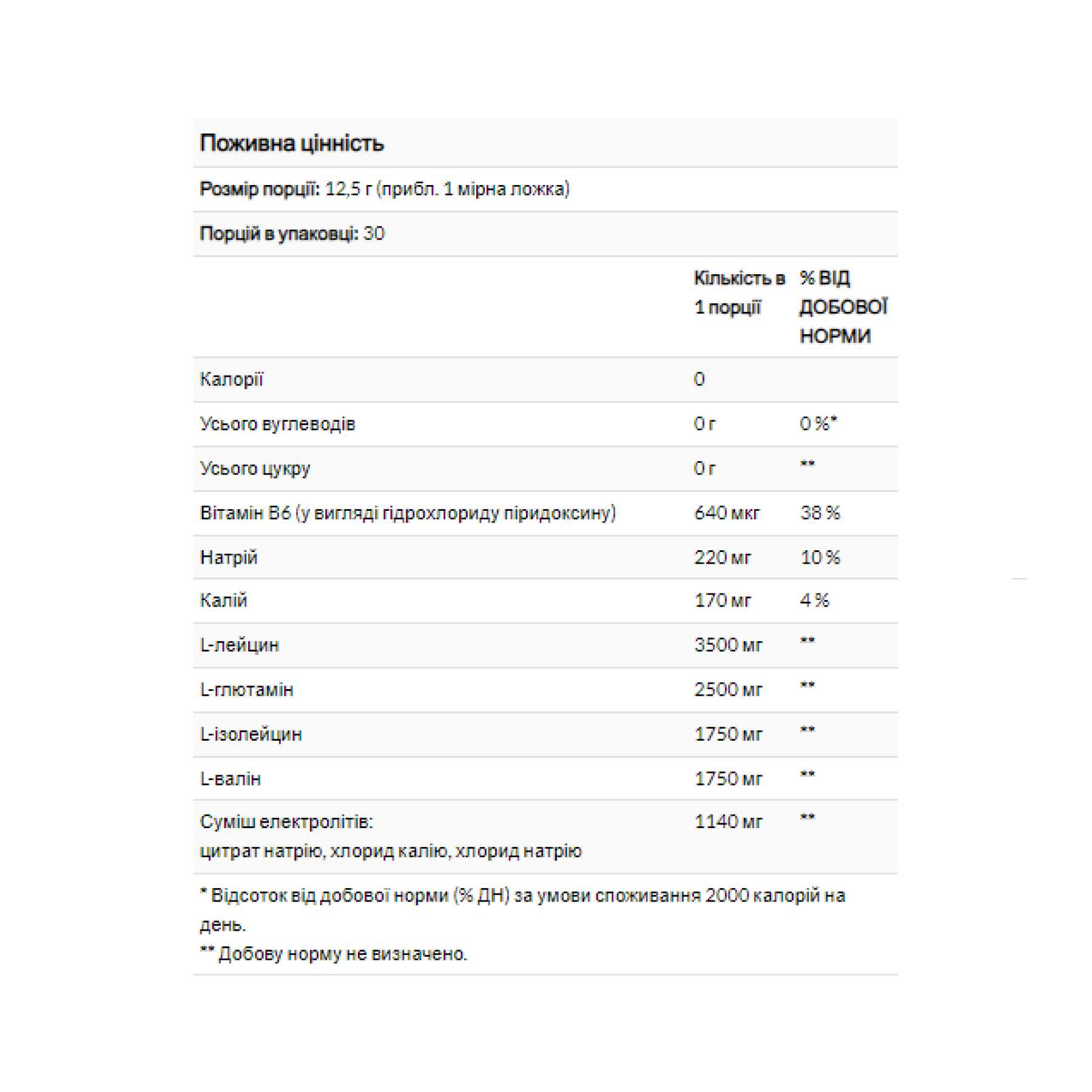Select the "Калорії" row label

point(232,380)
